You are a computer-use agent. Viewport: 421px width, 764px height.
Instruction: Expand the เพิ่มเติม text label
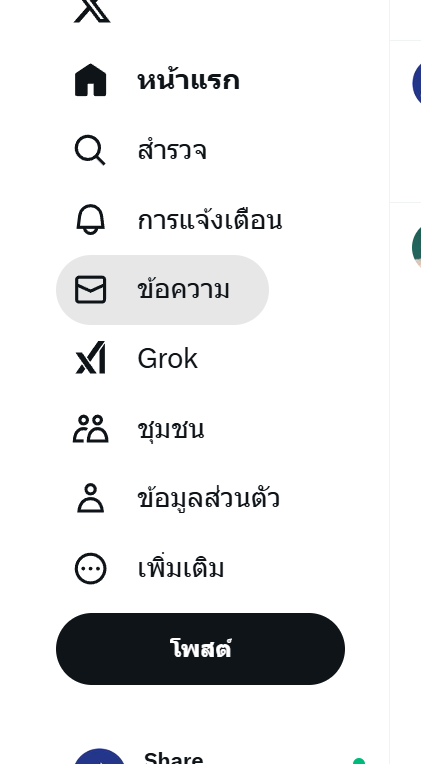[181, 568]
